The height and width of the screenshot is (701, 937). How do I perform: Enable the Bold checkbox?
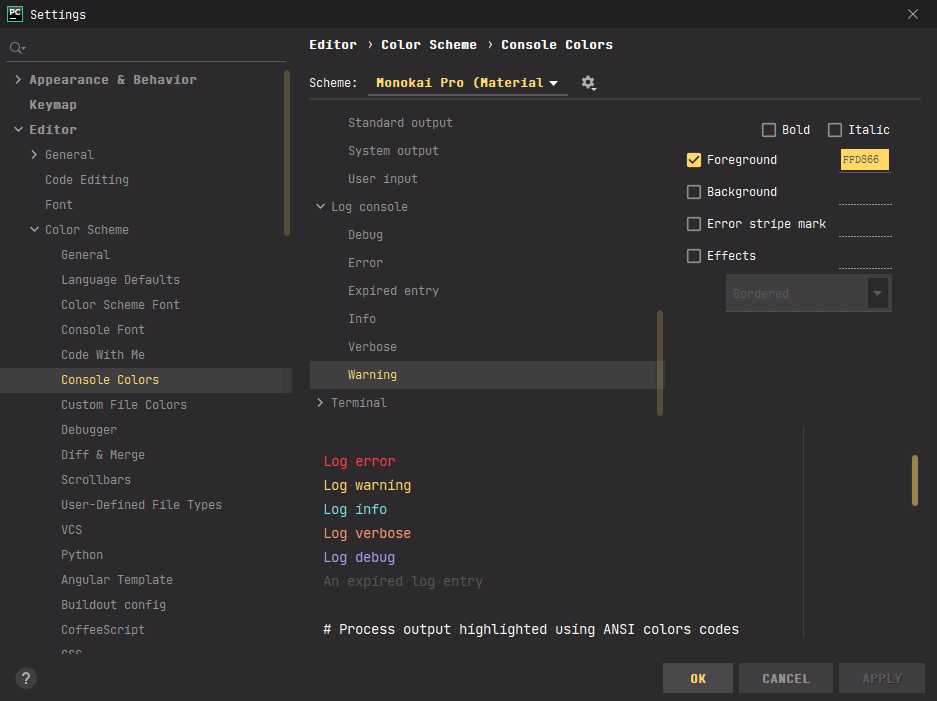tap(769, 130)
